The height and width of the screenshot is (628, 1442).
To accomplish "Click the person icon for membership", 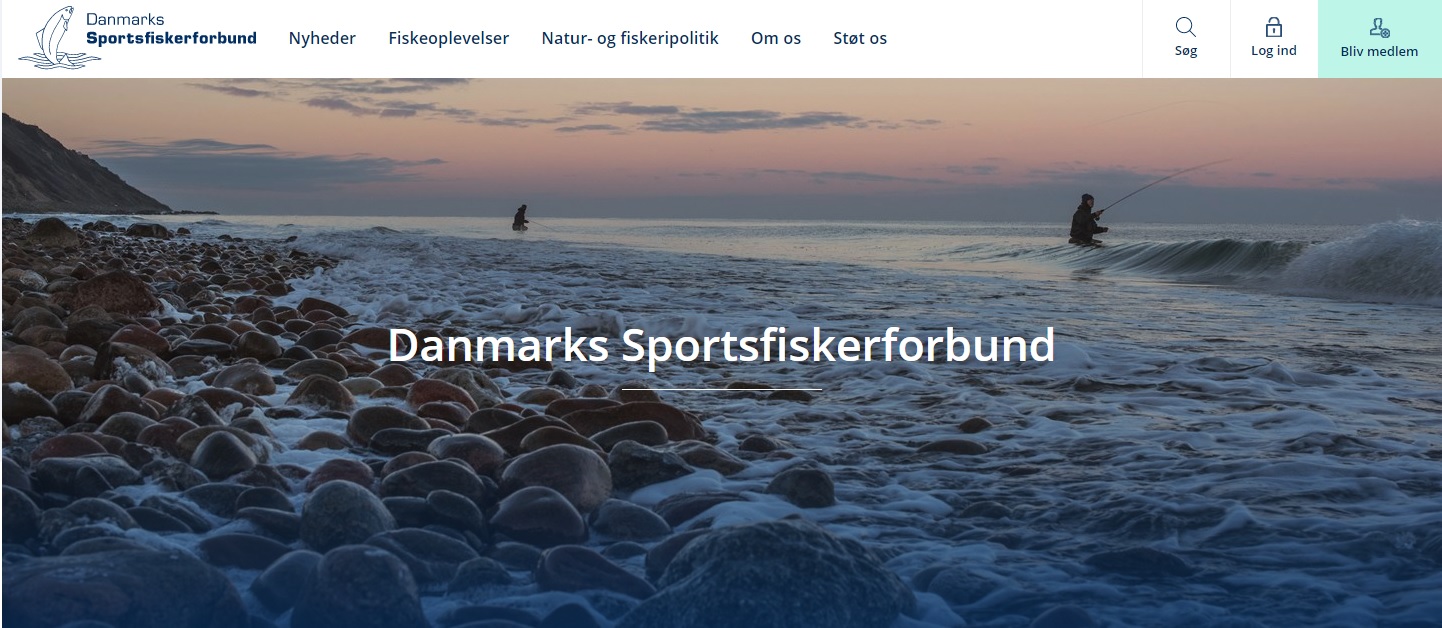I will pos(1380,28).
